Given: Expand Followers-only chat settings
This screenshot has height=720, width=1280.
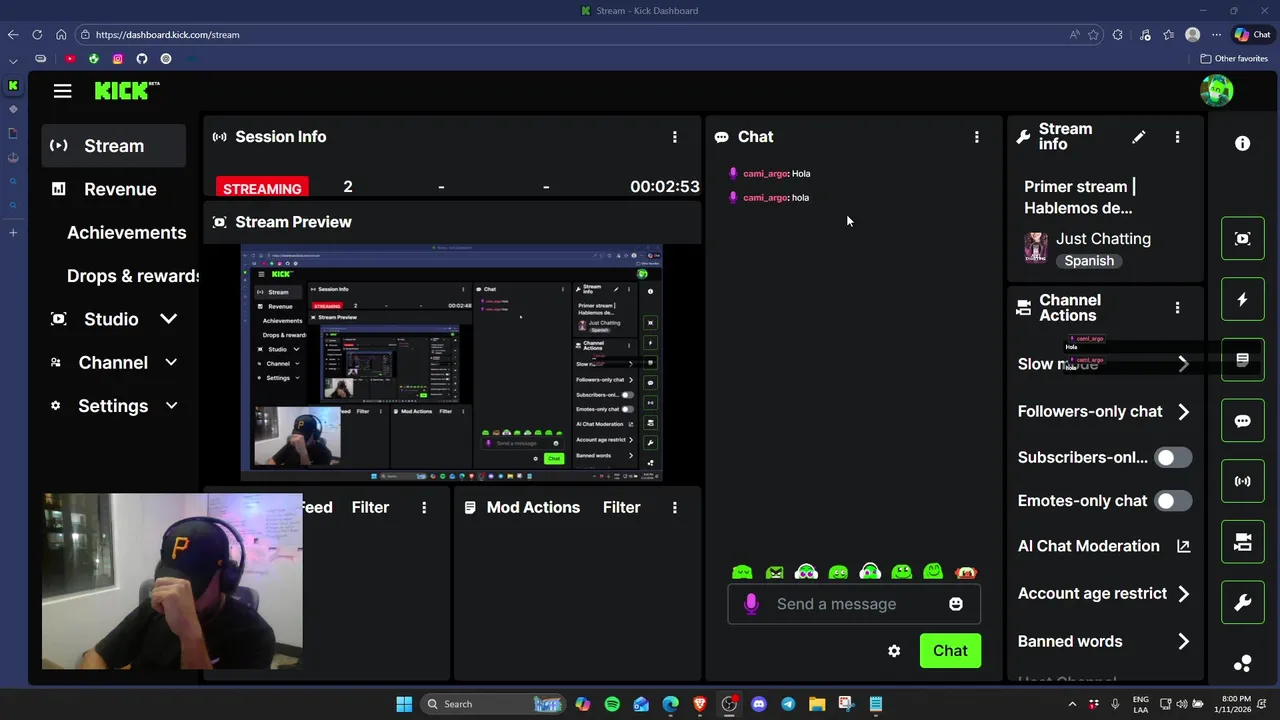Looking at the screenshot, I should click(x=1184, y=412).
